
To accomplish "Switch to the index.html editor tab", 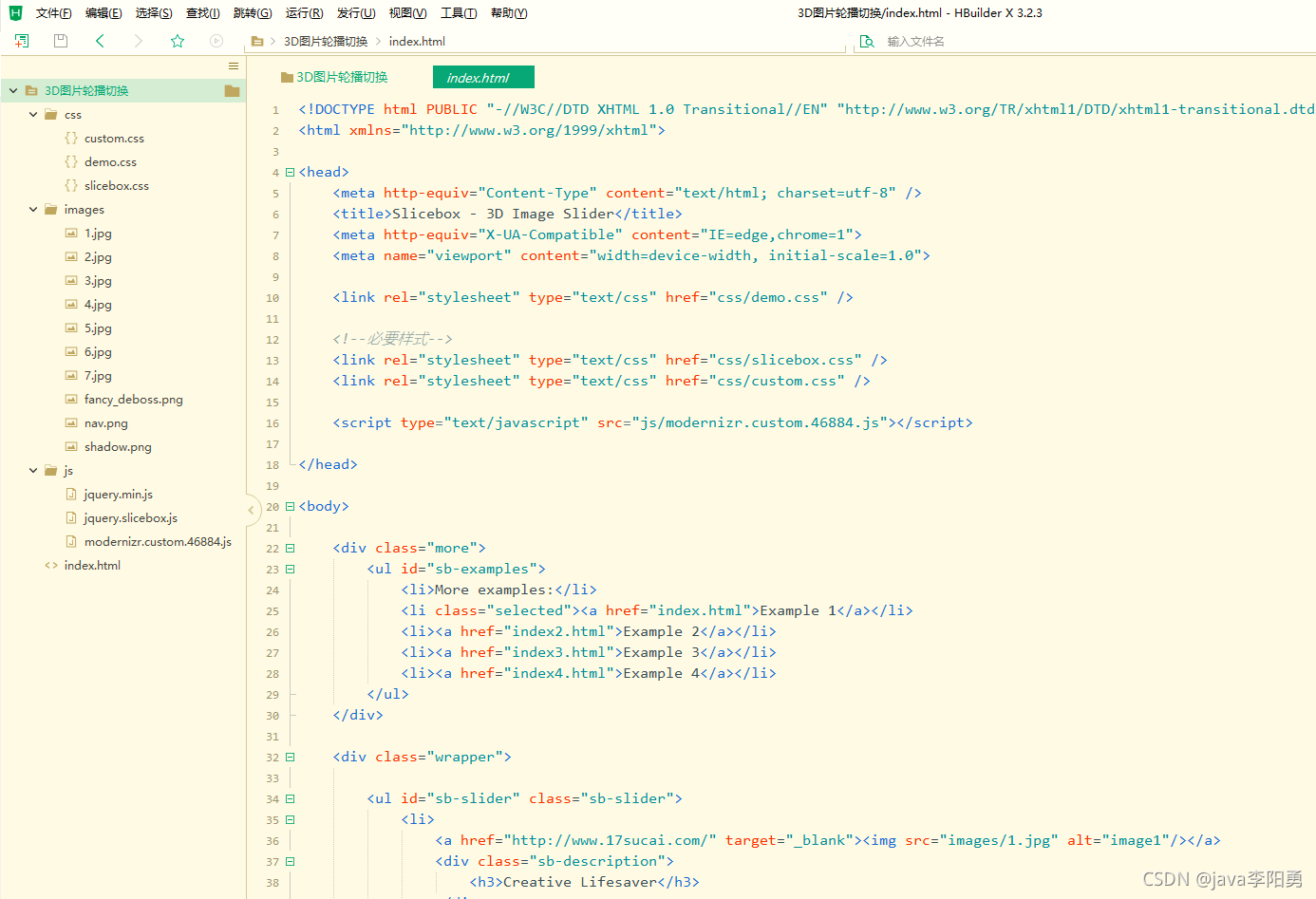I will pos(483,77).
